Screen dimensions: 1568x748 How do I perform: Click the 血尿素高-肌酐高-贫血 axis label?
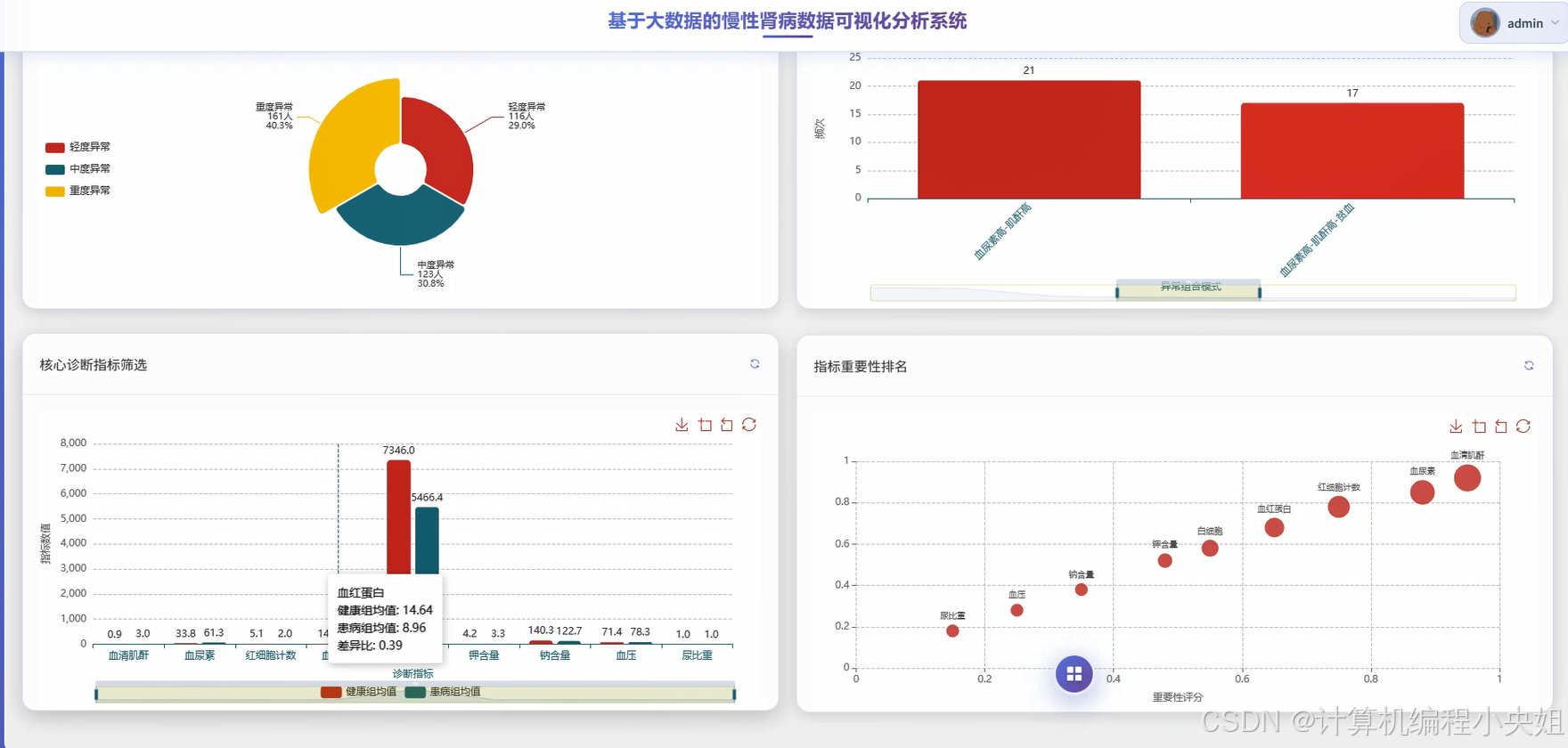click(1318, 240)
